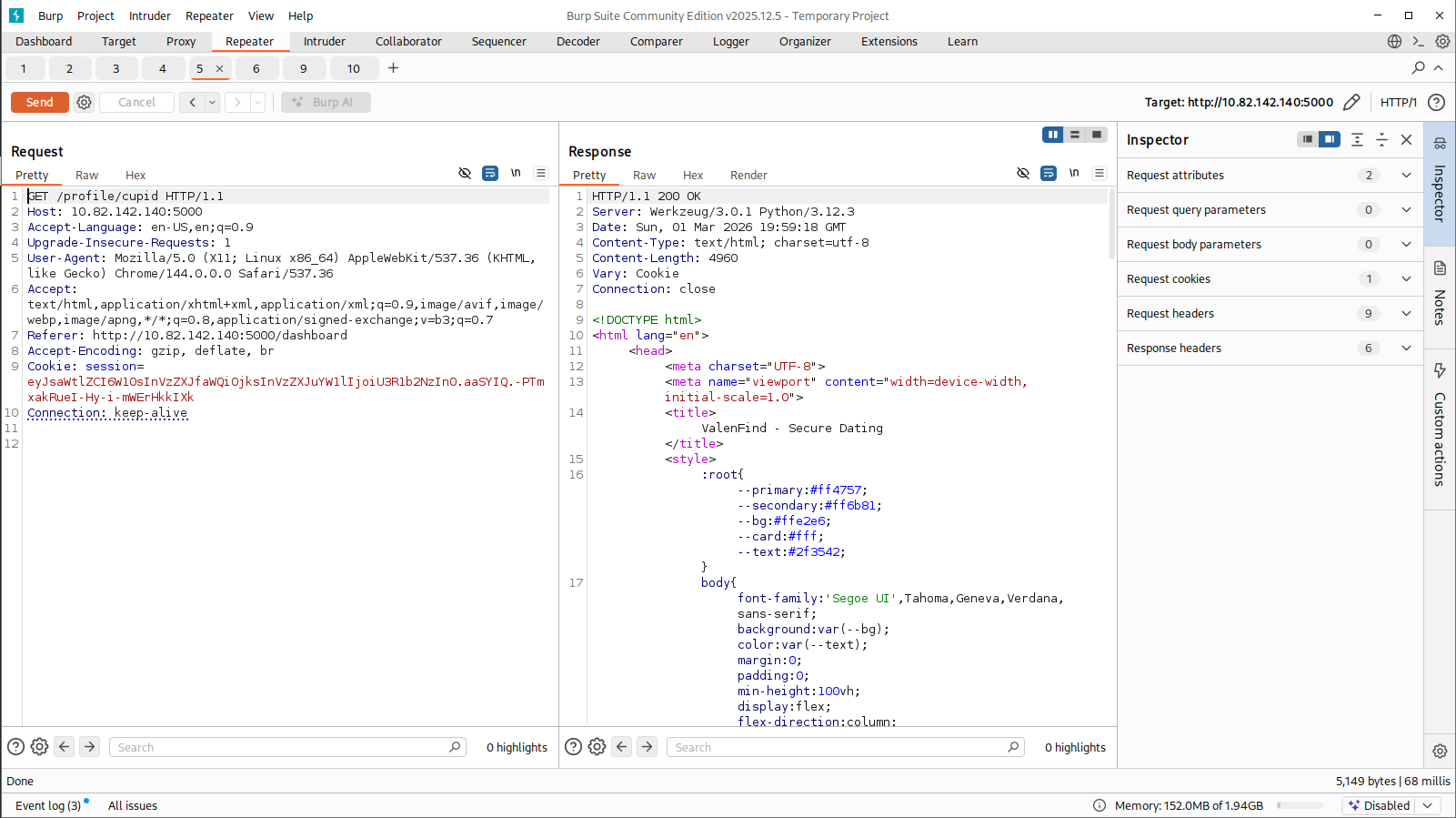Open side panel settings gear
This screenshot has height=818, width=1456.
(1440, 751)
